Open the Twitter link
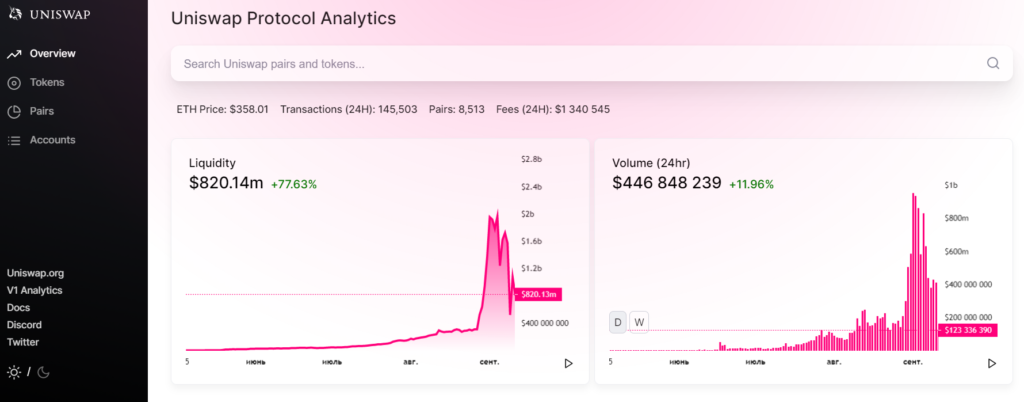This screenshot has height=402, width=1024. tap(23, 342)
